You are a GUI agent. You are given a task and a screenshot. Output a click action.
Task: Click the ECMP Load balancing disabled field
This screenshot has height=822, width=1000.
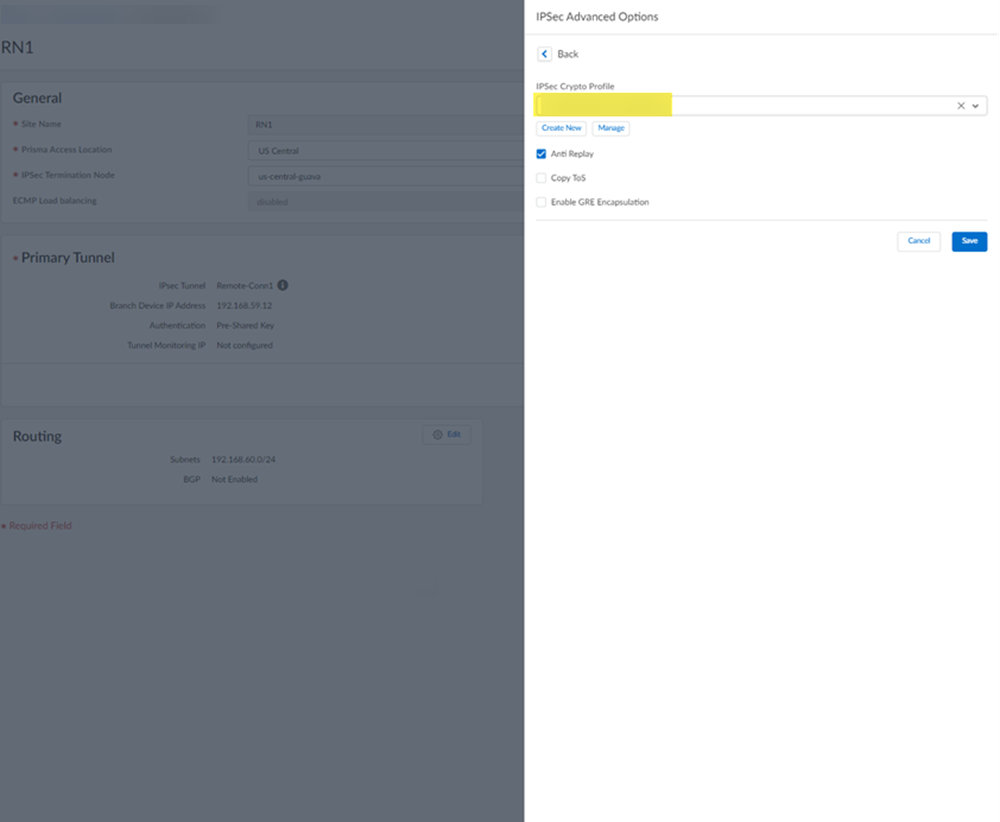[x=386, y=202]
